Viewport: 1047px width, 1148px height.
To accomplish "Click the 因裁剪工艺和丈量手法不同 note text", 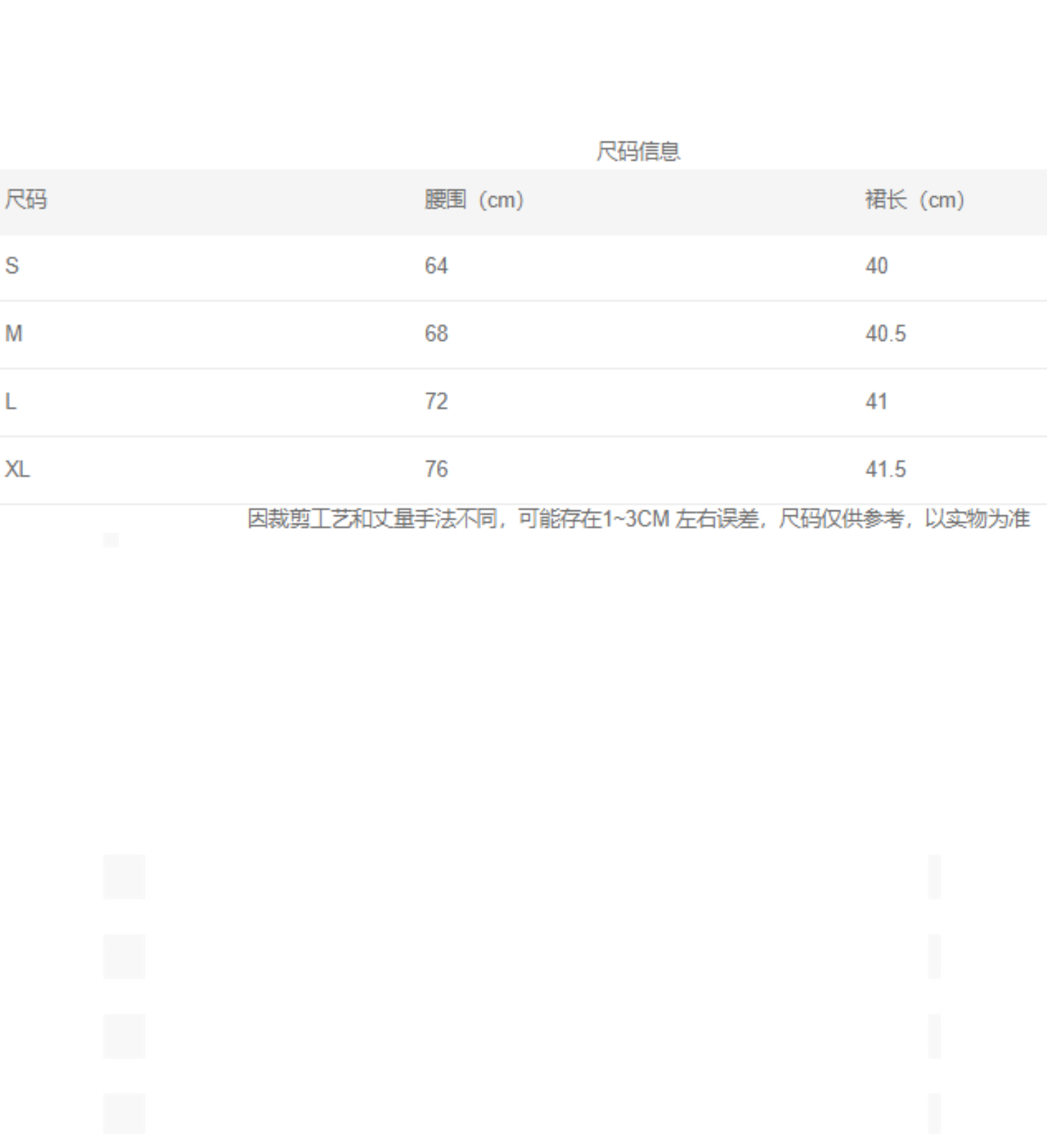I will (x=372, y=519).
